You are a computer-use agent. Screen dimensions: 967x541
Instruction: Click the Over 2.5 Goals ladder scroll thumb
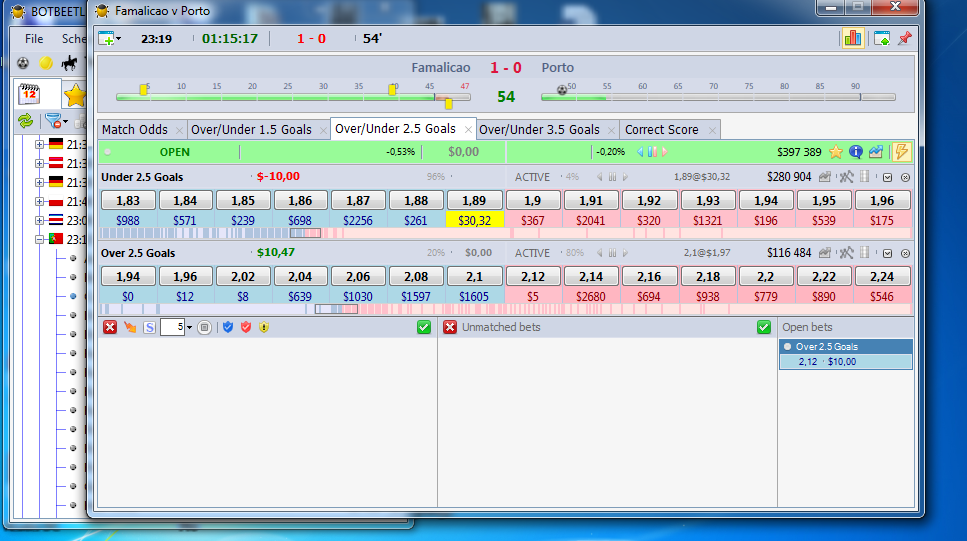click(336, 309)
